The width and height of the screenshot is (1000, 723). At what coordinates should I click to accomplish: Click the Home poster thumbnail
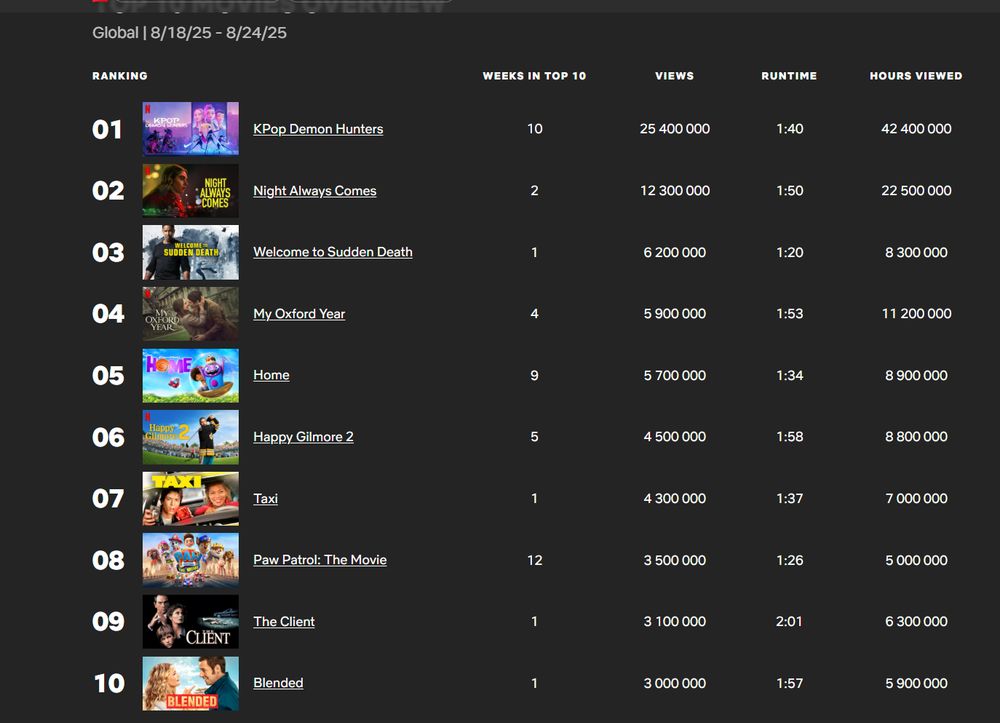click(x=191, y=375)
